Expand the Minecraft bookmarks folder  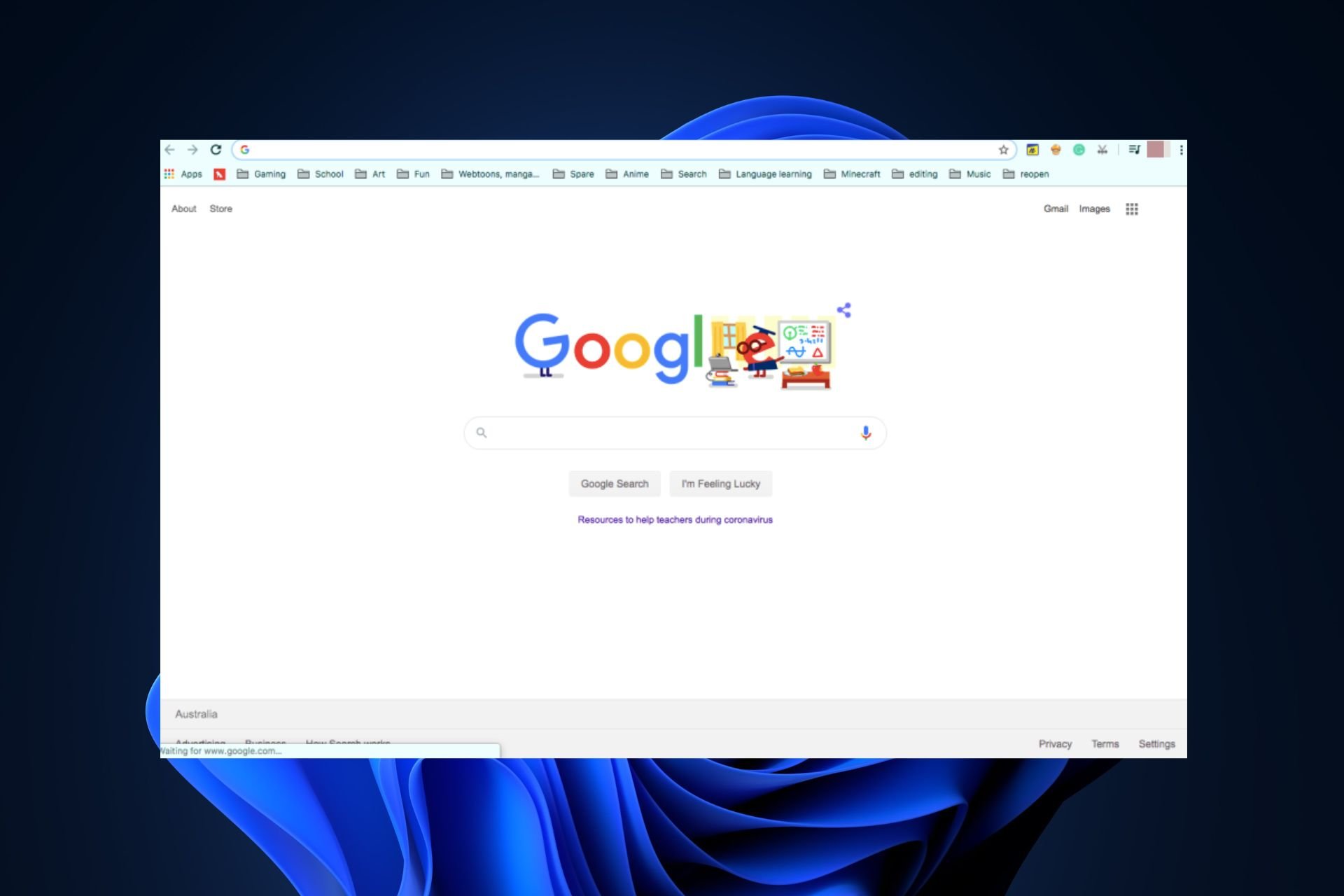pyautogui.click(x=852, y=174)
